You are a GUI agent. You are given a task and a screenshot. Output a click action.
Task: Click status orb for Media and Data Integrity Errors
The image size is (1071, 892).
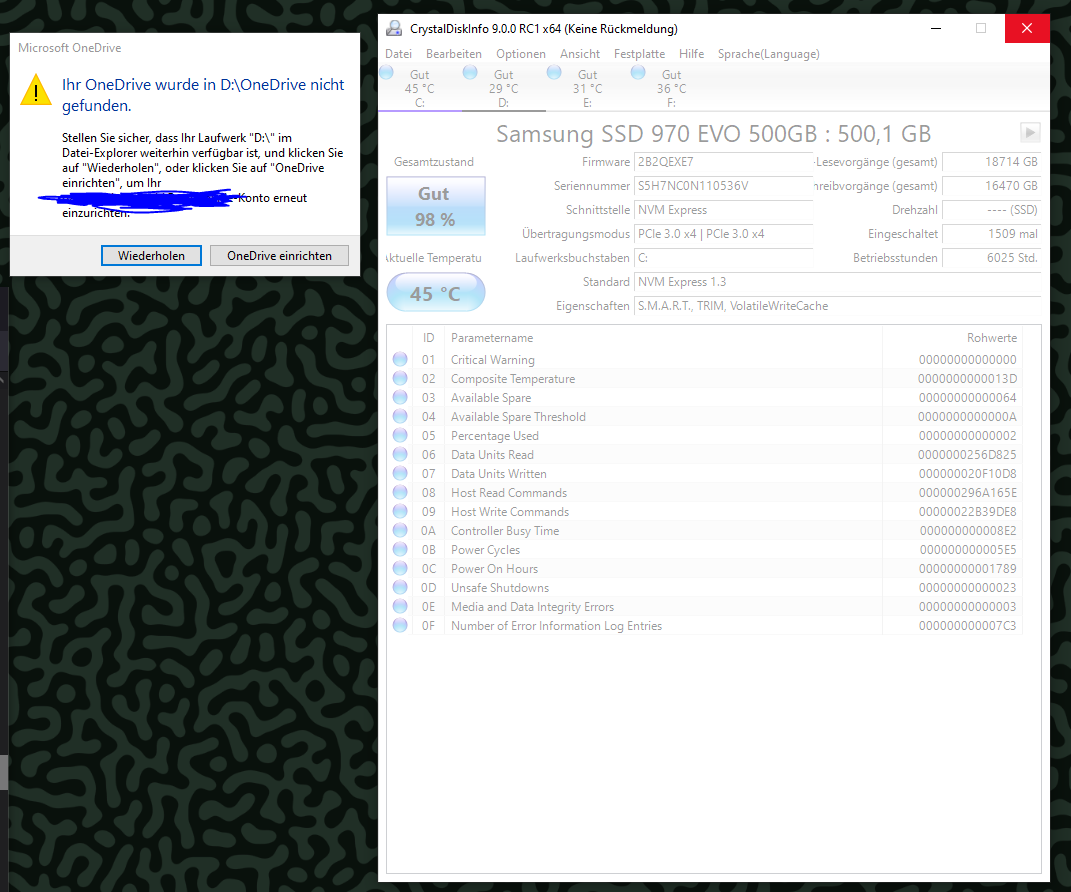coord(400,607)
